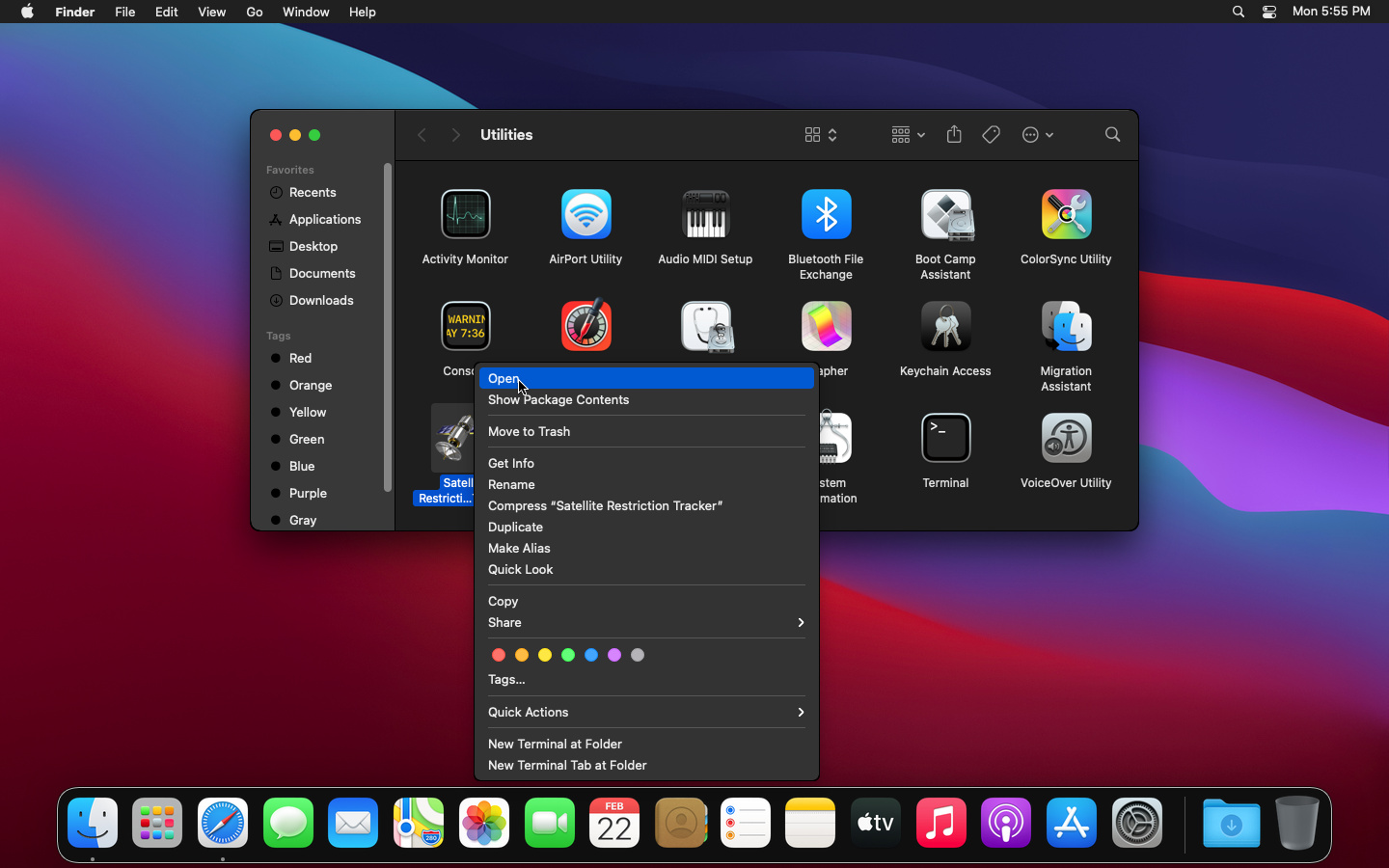Apply the green tag color dot
The width and height of the screenshot is (1389, 868).
click(x=568, y=656)
